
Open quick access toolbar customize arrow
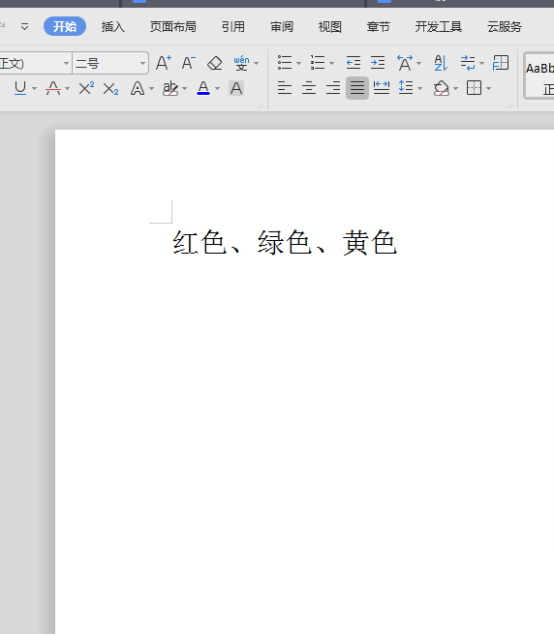tap(25, 27)
